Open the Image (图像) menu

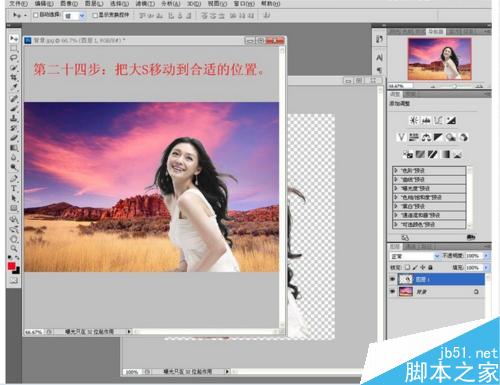point(69,4)
